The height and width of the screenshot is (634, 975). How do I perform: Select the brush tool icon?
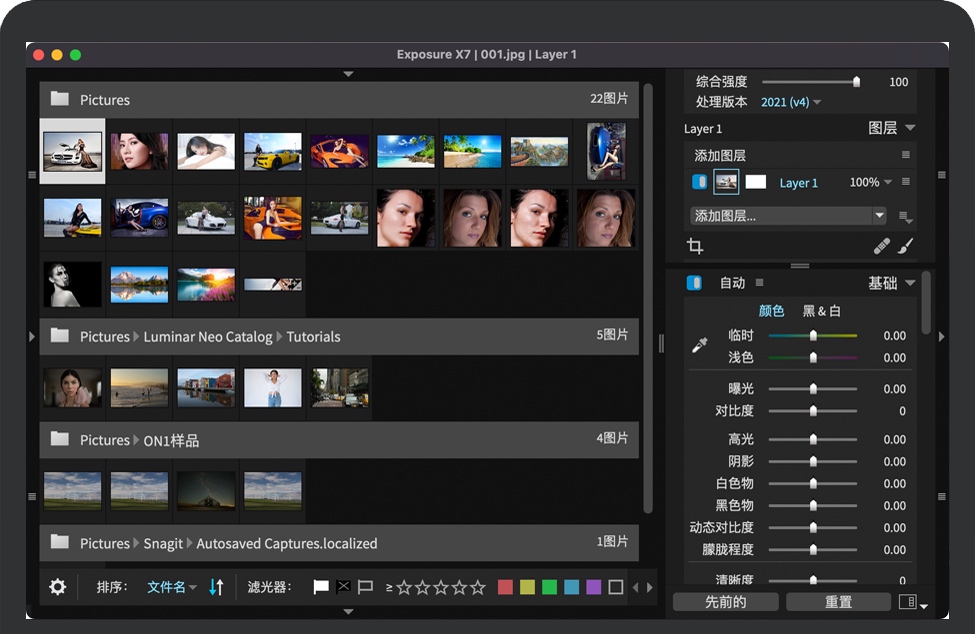(x=904, y=247)
